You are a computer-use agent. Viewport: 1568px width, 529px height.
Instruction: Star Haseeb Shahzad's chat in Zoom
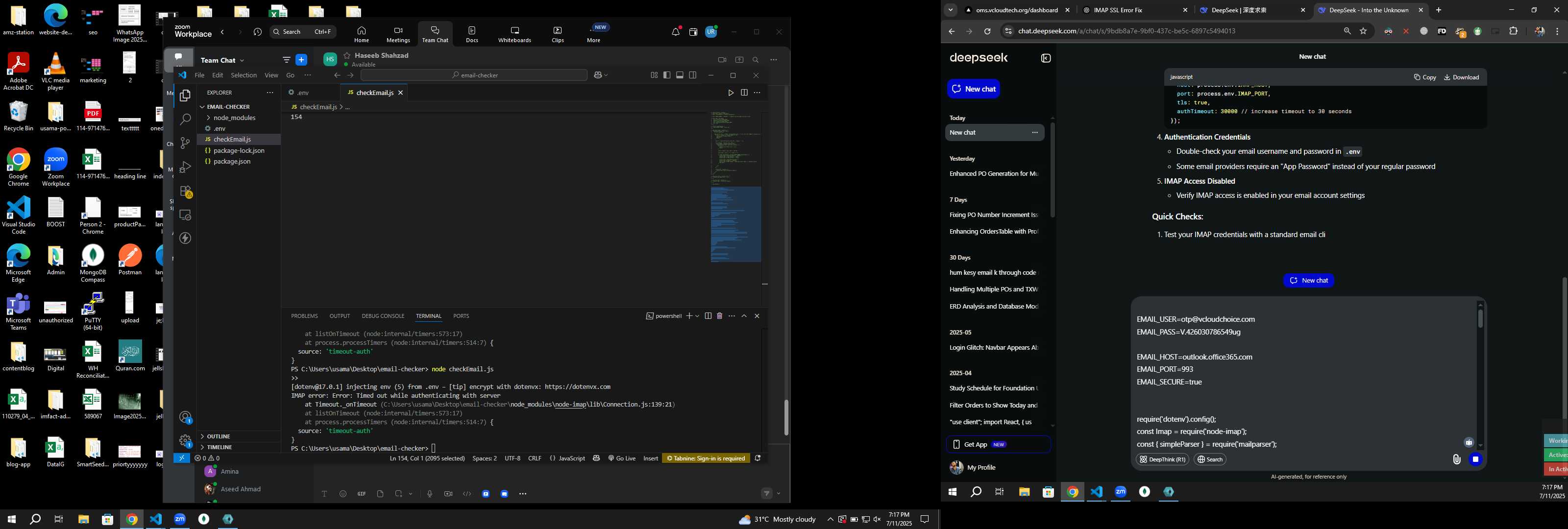(347, 55)
